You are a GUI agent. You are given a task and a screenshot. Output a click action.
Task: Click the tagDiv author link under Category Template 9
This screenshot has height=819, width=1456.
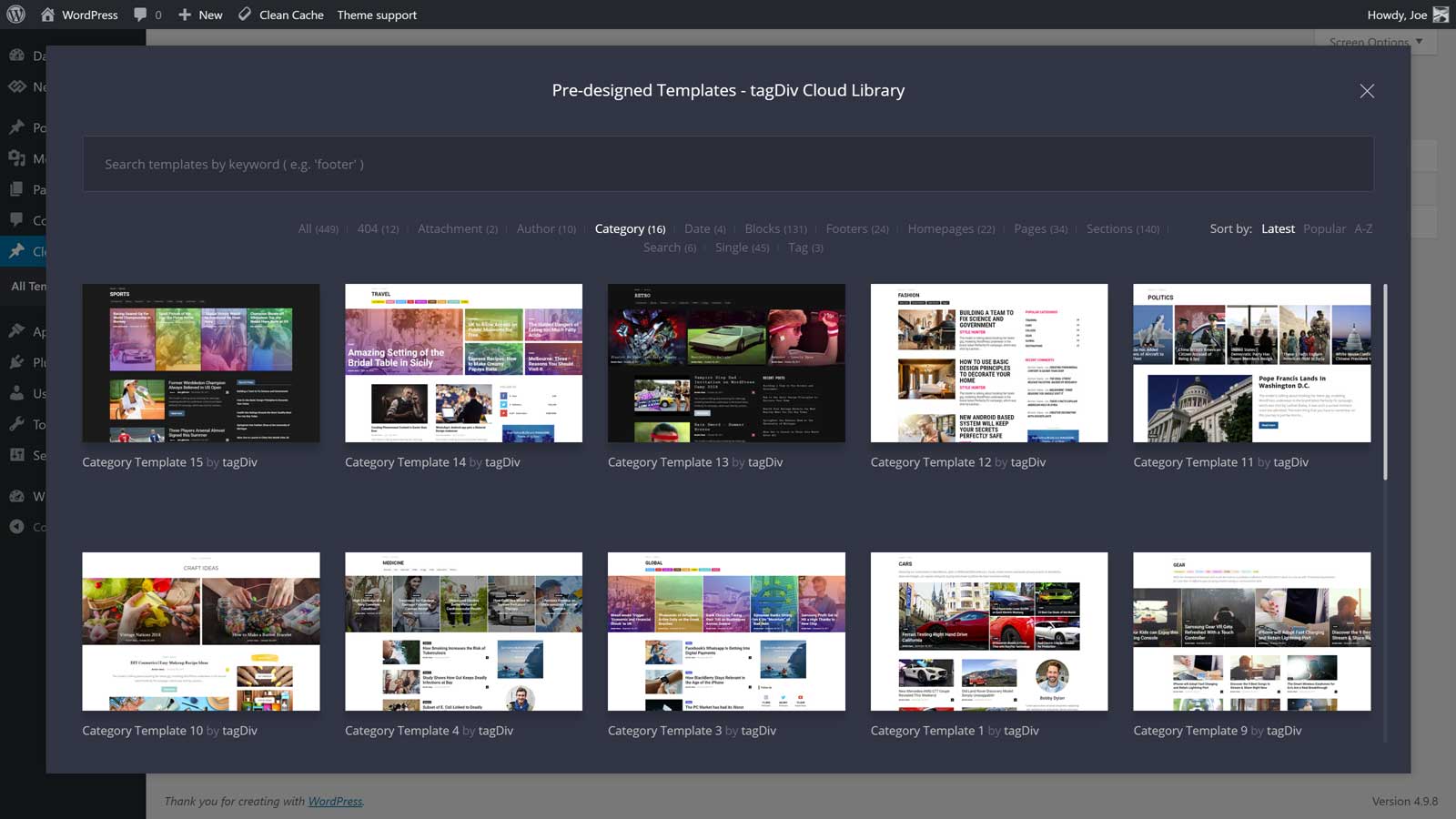coord(1284,731)
